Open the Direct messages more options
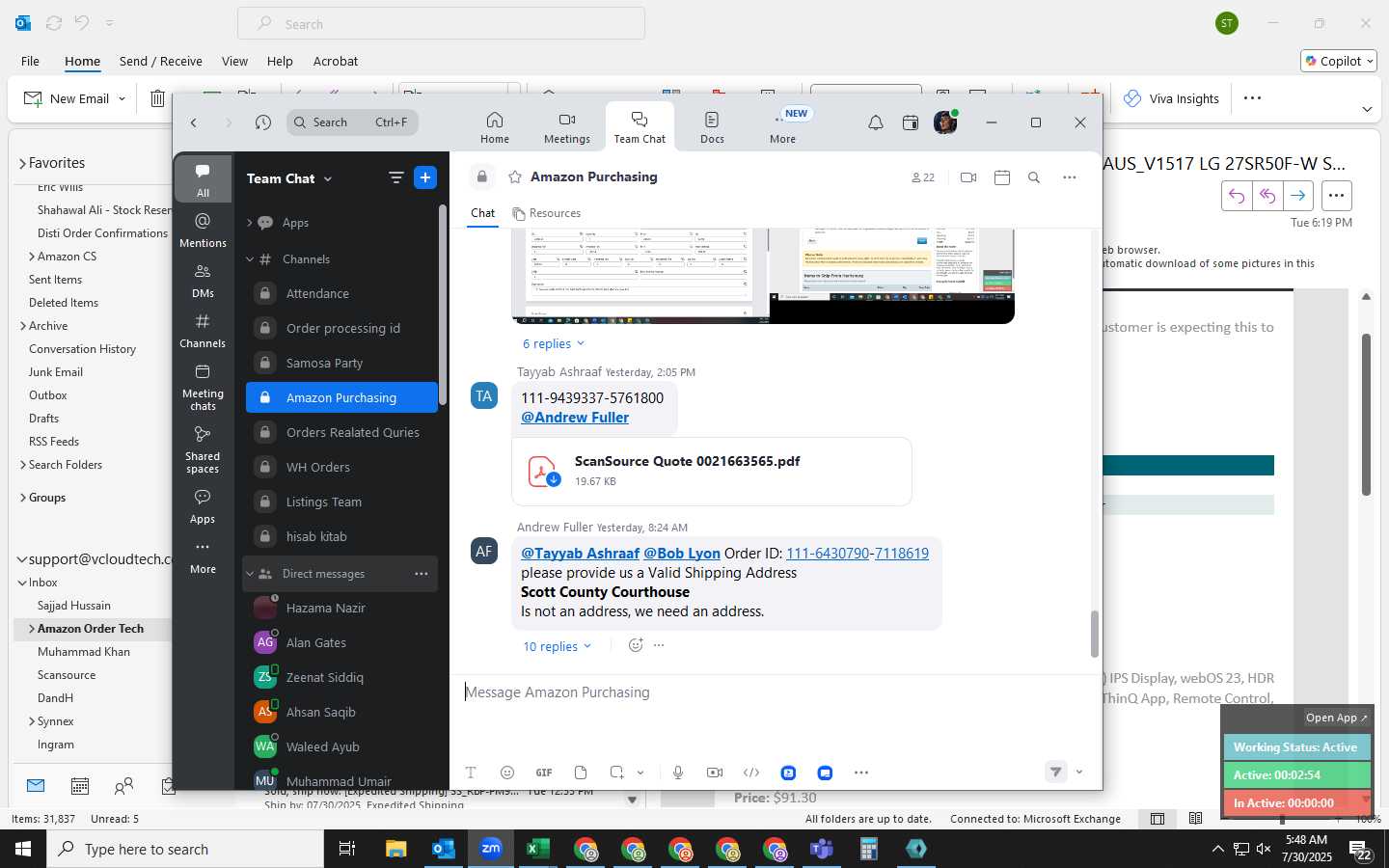This screenshot has width=1389, height=868. (422, 574)
